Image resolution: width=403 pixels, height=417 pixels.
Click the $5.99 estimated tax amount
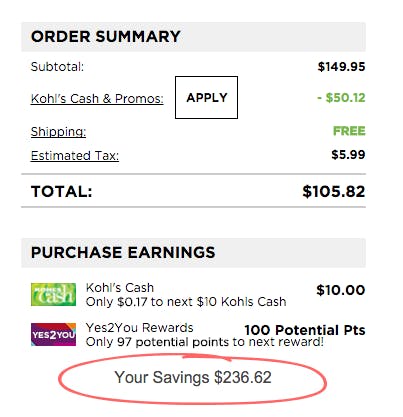[x=348, y=155]
